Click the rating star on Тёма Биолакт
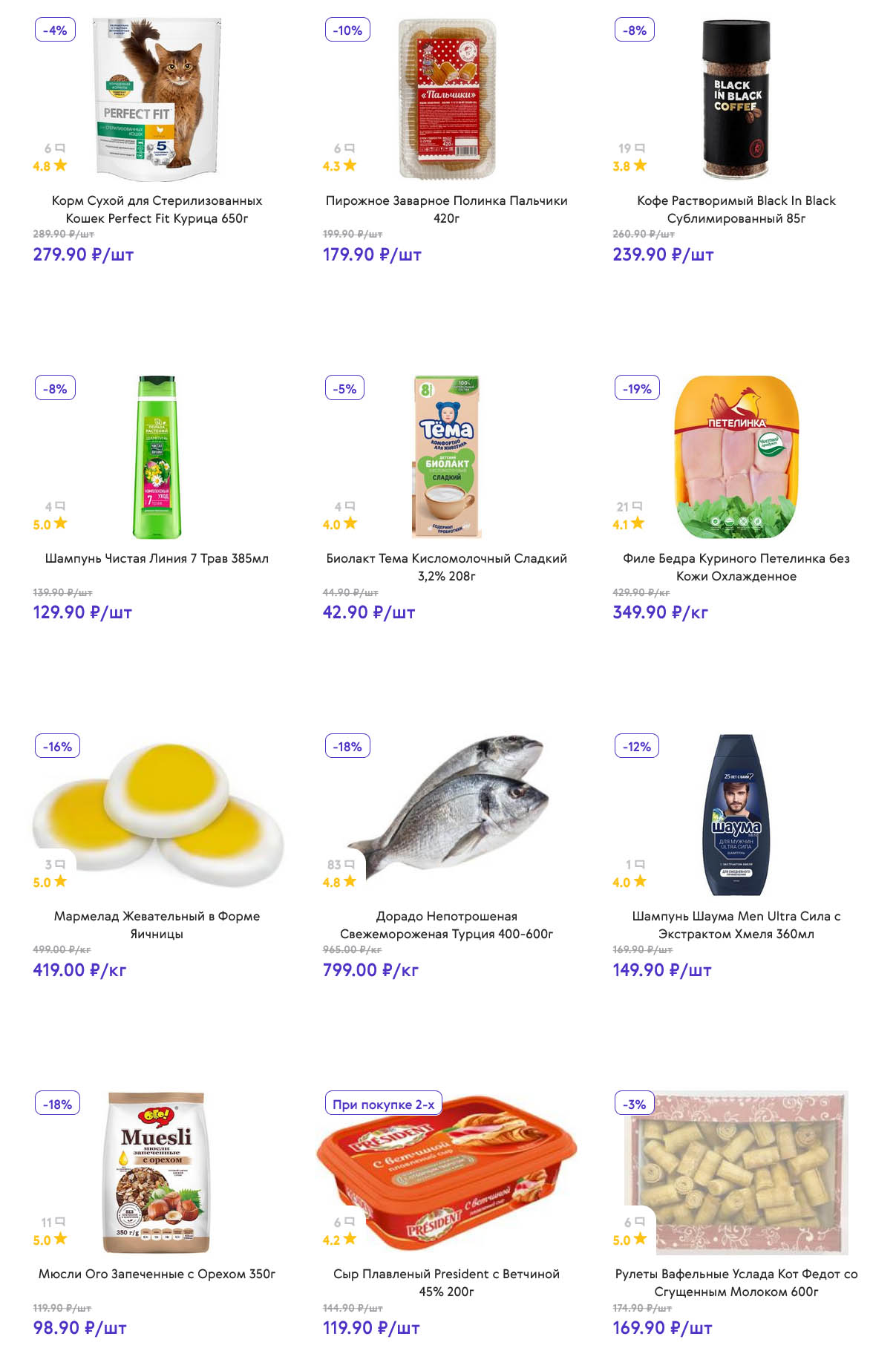Image resolution: width=896 pixels, height=1348 pixels. (x=350, y=523)
